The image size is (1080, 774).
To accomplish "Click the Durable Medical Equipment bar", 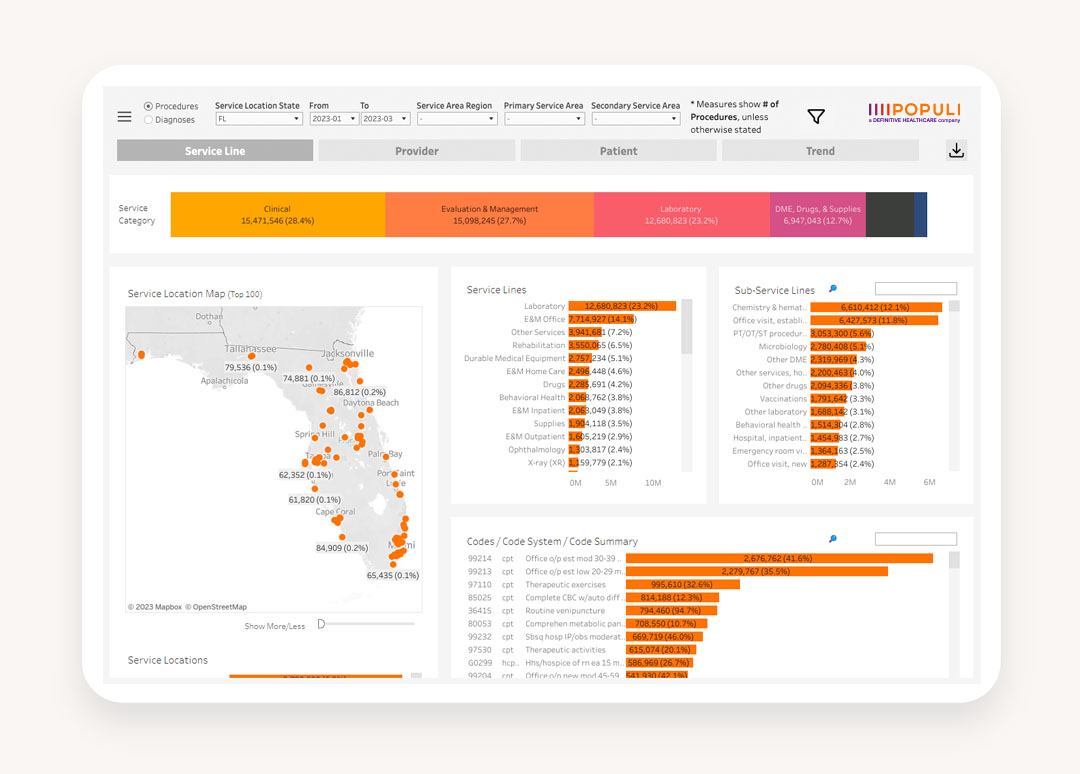I will pyautogui.click(x=580, y=358).
